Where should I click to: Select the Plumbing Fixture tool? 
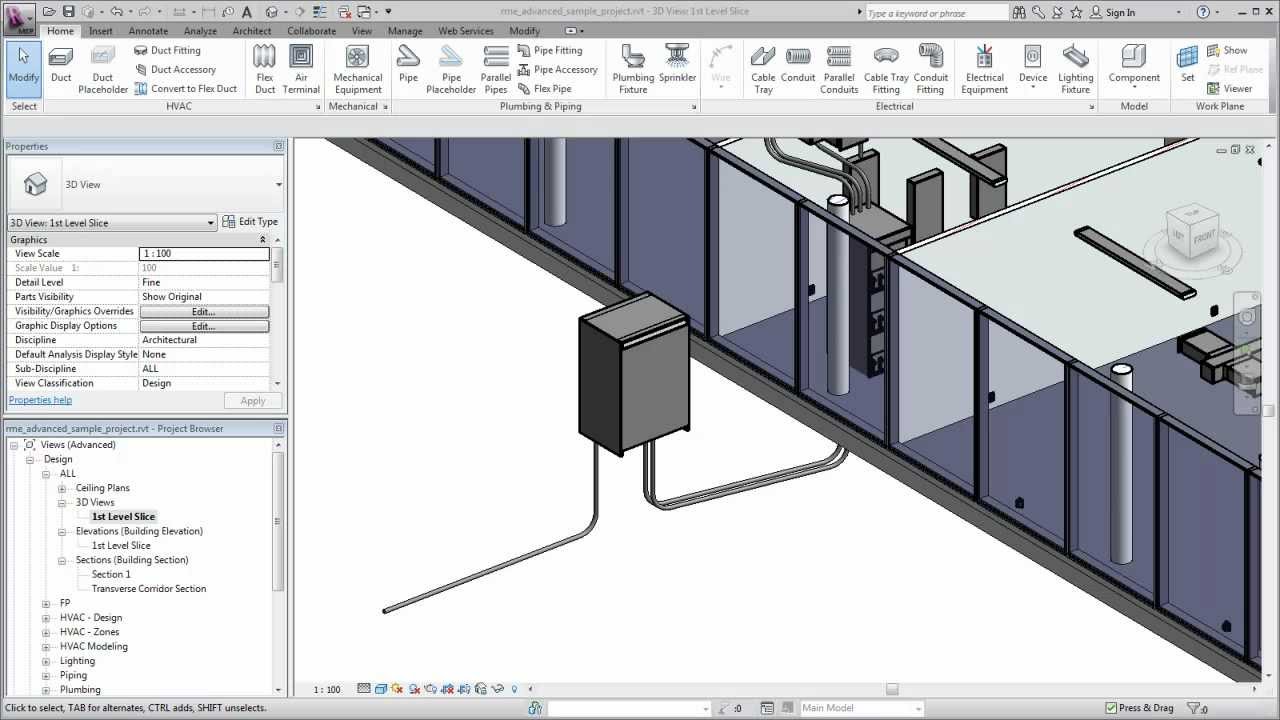tap(632, 67)
